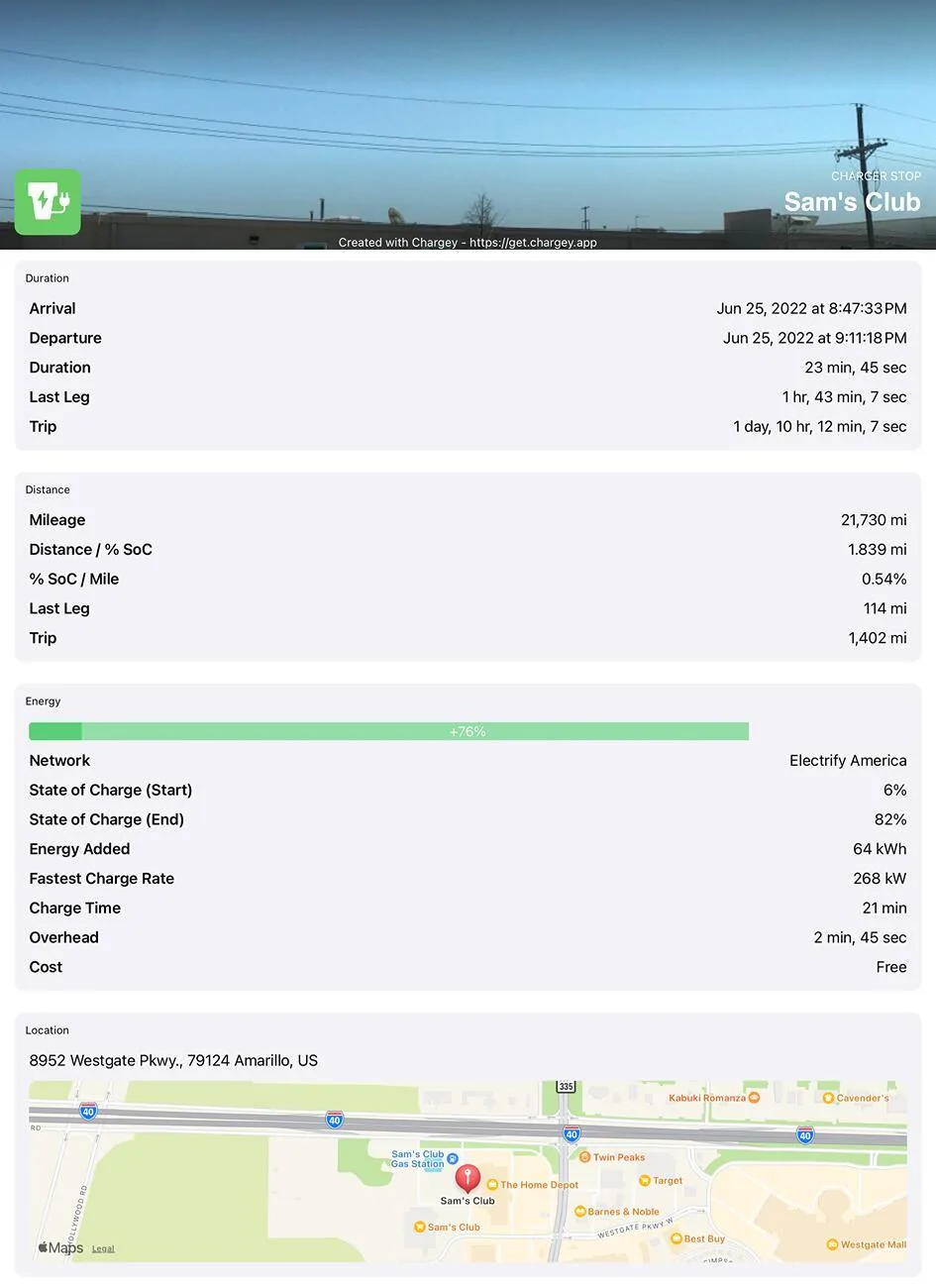Click the CHARGER STOP label
Image resolution: width=936 pixels, height=1288 pixels.
[x=876, y=176]
